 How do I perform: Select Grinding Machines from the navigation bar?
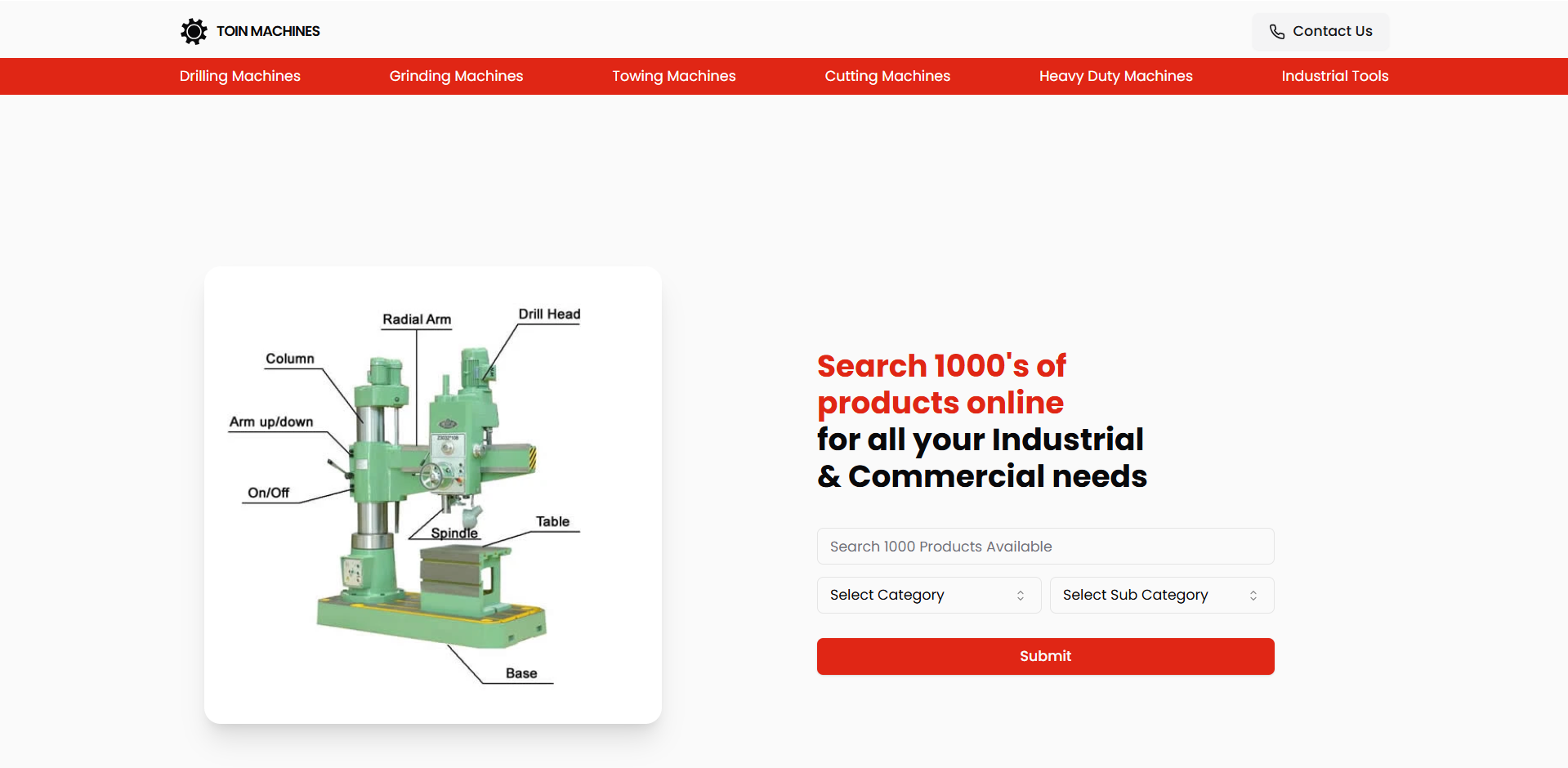pos(456,76)
